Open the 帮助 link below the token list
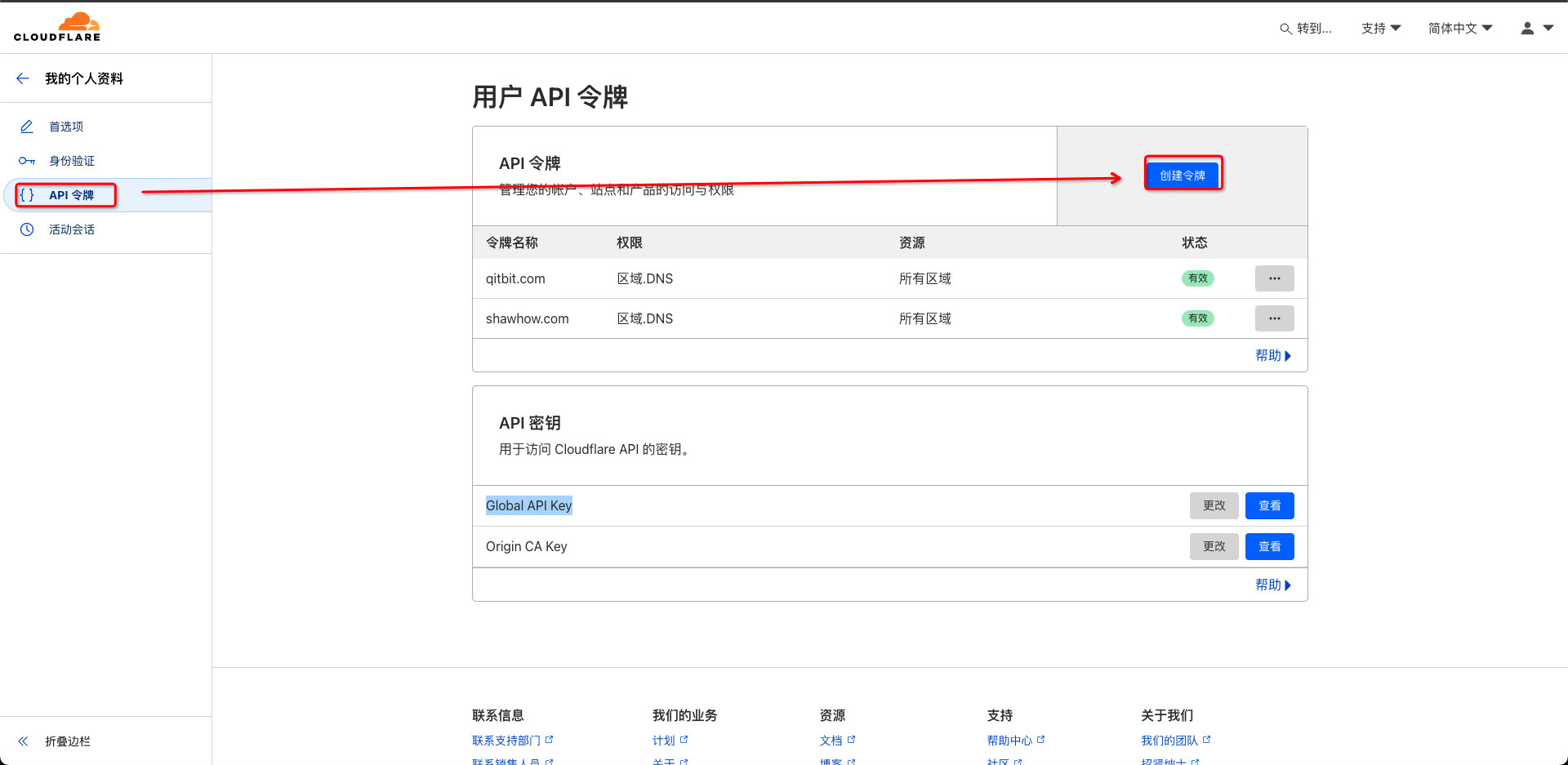1568x765 pixels. [x=1267, y=355]
